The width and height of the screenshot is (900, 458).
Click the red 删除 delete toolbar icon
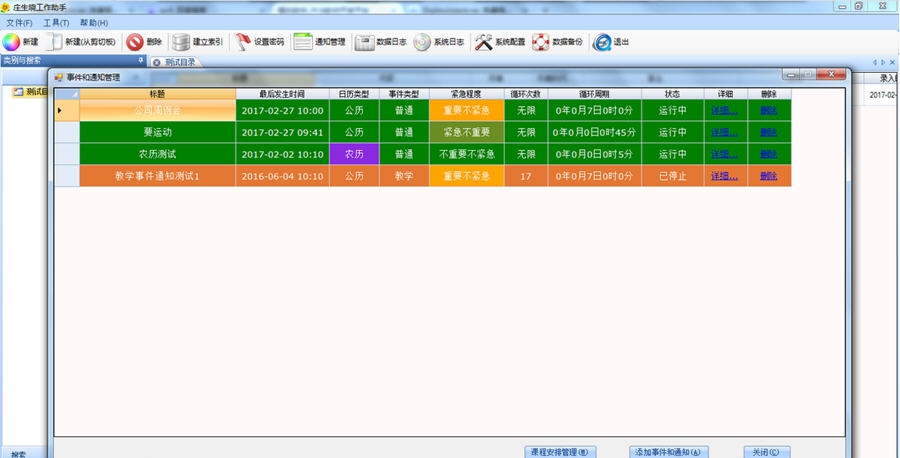point(135,42)
